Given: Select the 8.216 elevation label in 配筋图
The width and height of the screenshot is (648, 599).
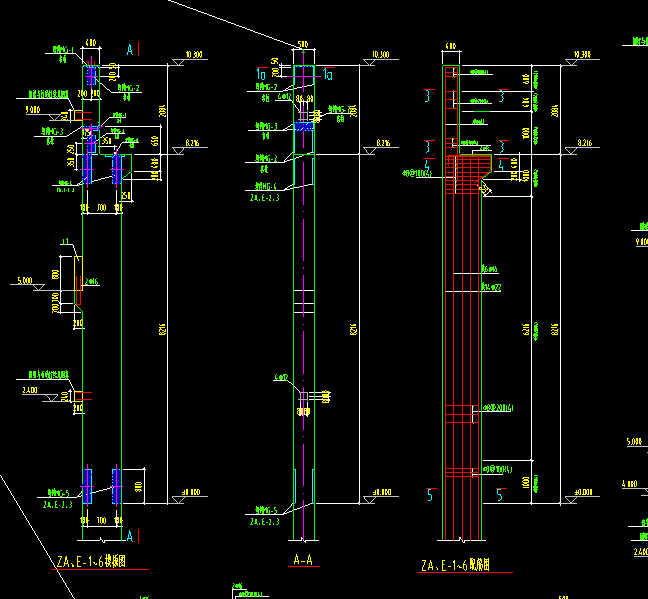Looking at the screenshot, I should pyautogui.click(x=585, y=143).
